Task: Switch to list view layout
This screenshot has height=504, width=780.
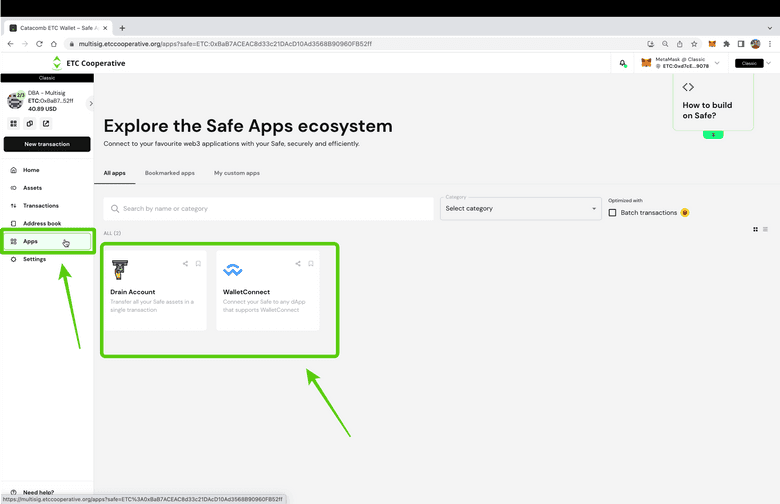Action: pos(766,229)
